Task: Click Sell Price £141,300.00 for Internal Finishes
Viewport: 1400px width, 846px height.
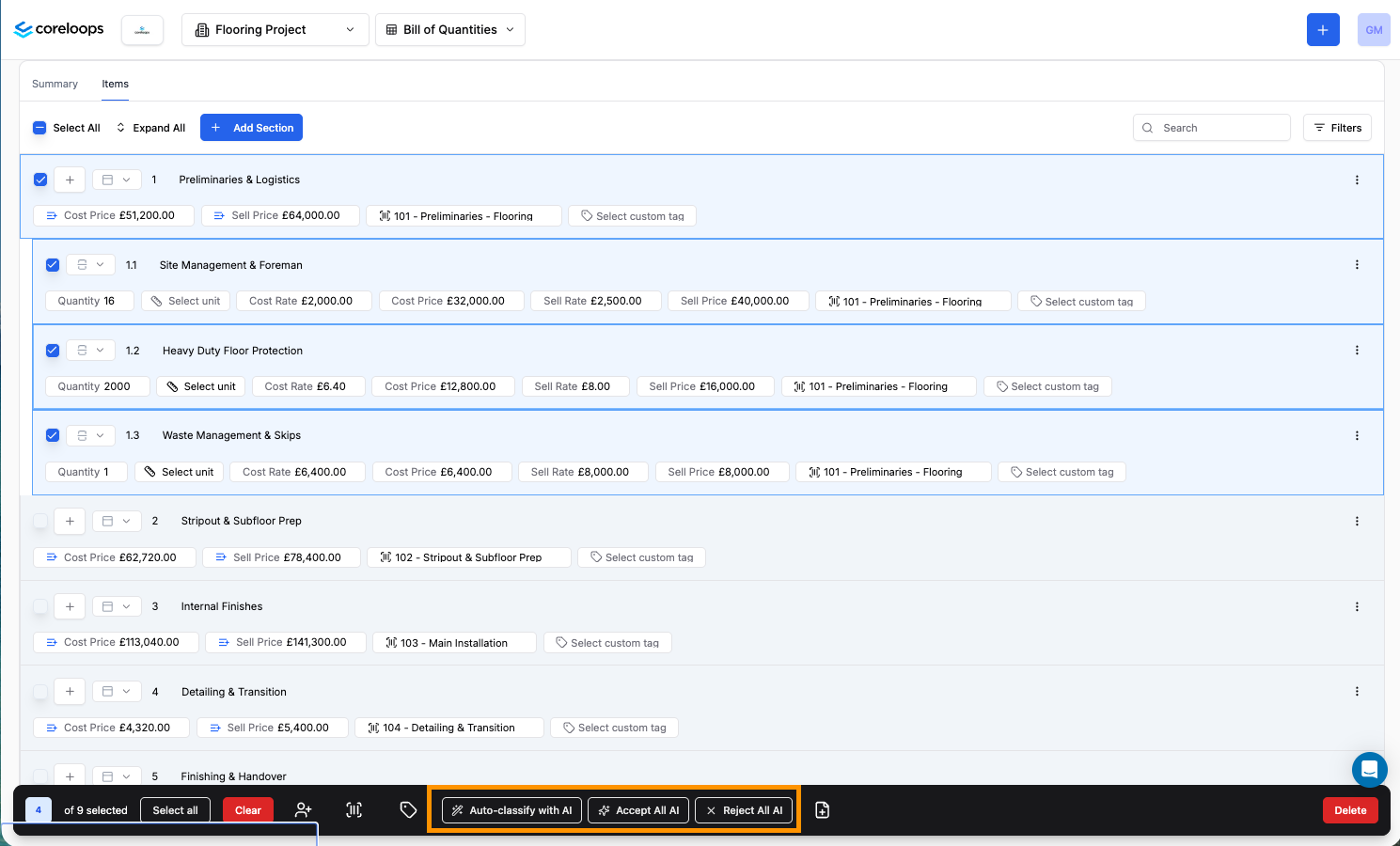Action: (286, 643)
